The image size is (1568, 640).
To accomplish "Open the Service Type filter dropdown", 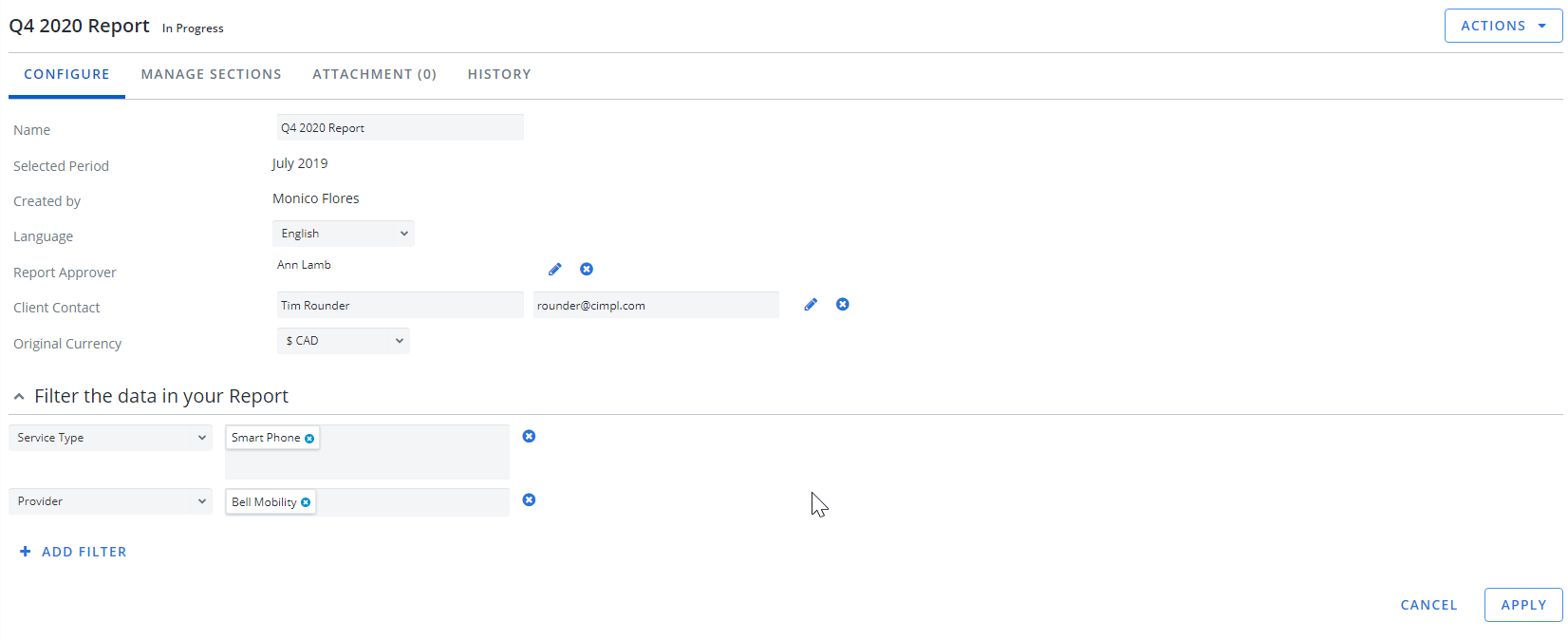I will click(x=110, y=438).
